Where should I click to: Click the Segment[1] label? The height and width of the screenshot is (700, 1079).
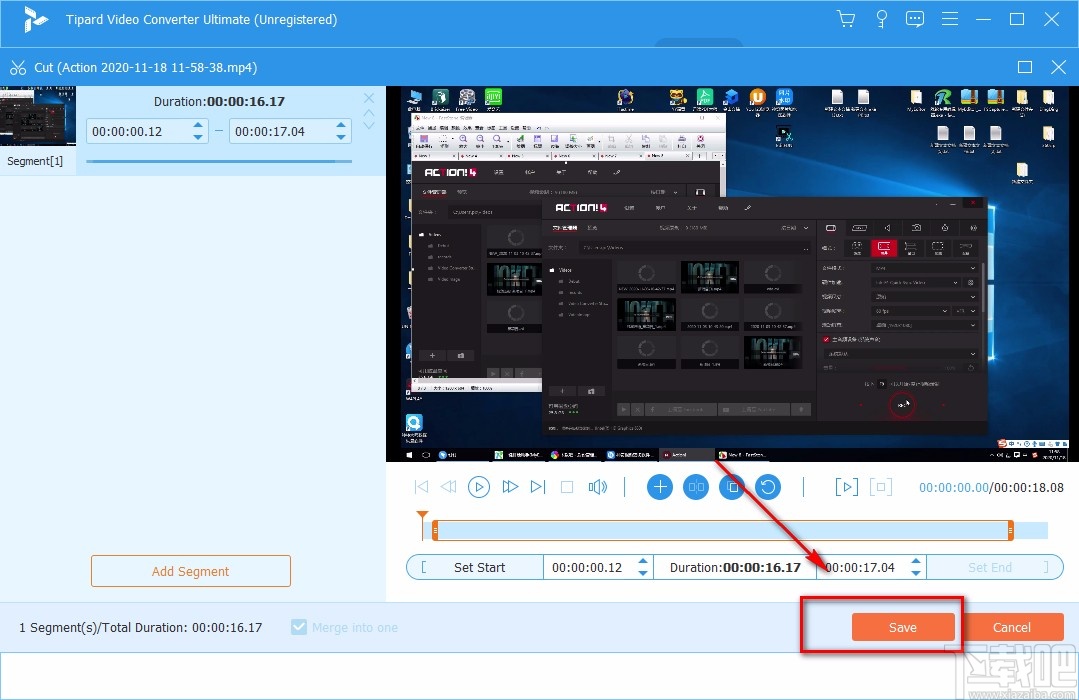tap(34, 161)
